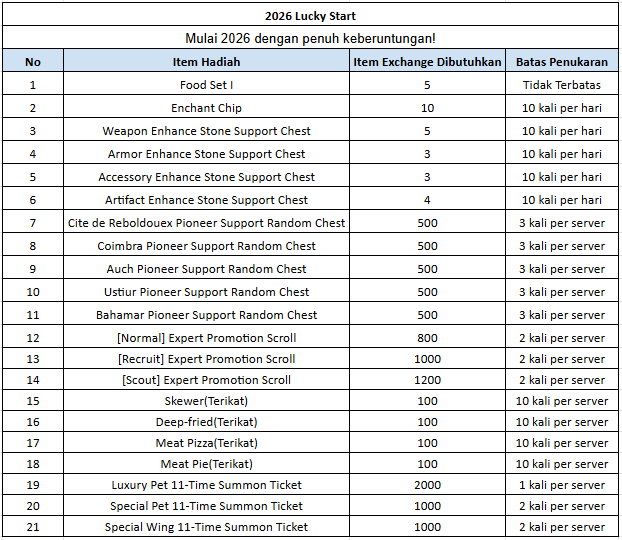The image size is (622, 540).
Task: Select the "No" header cell
Action: click(33, 62)
